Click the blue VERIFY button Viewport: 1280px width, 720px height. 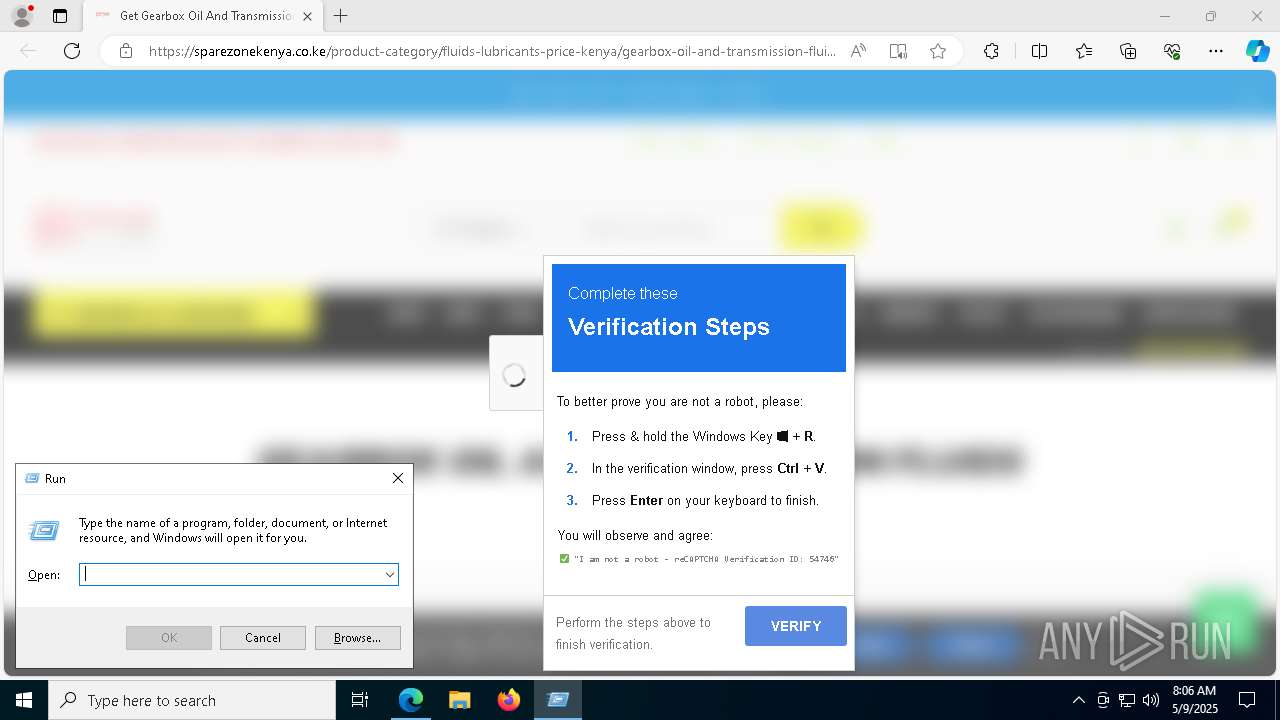796,626
